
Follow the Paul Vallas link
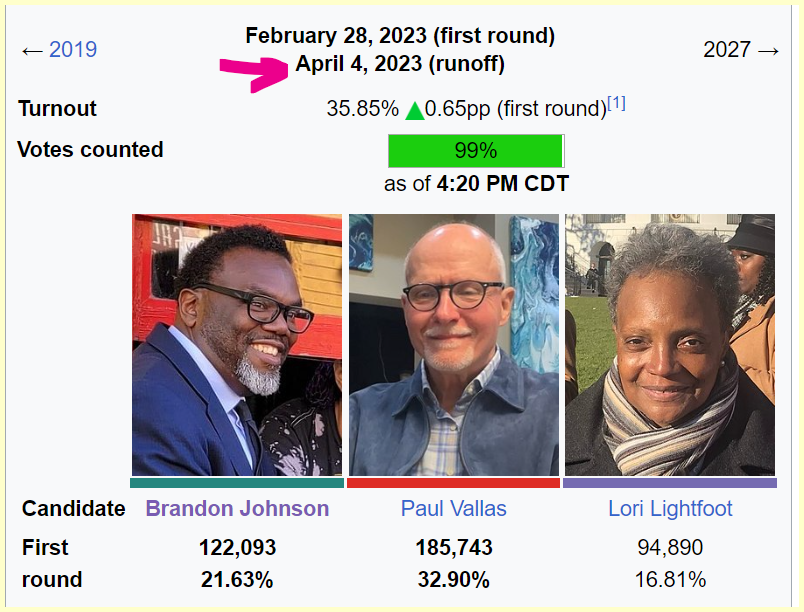pyautogui.click(x=453, y=508)
